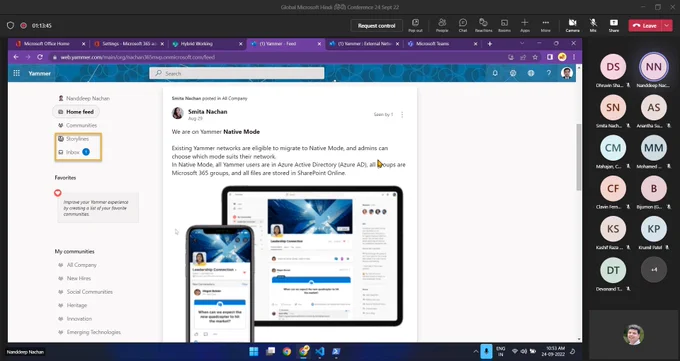Click the shield security icon in Teams
This screenshot has height=361, width=680.
pos(10,26)
